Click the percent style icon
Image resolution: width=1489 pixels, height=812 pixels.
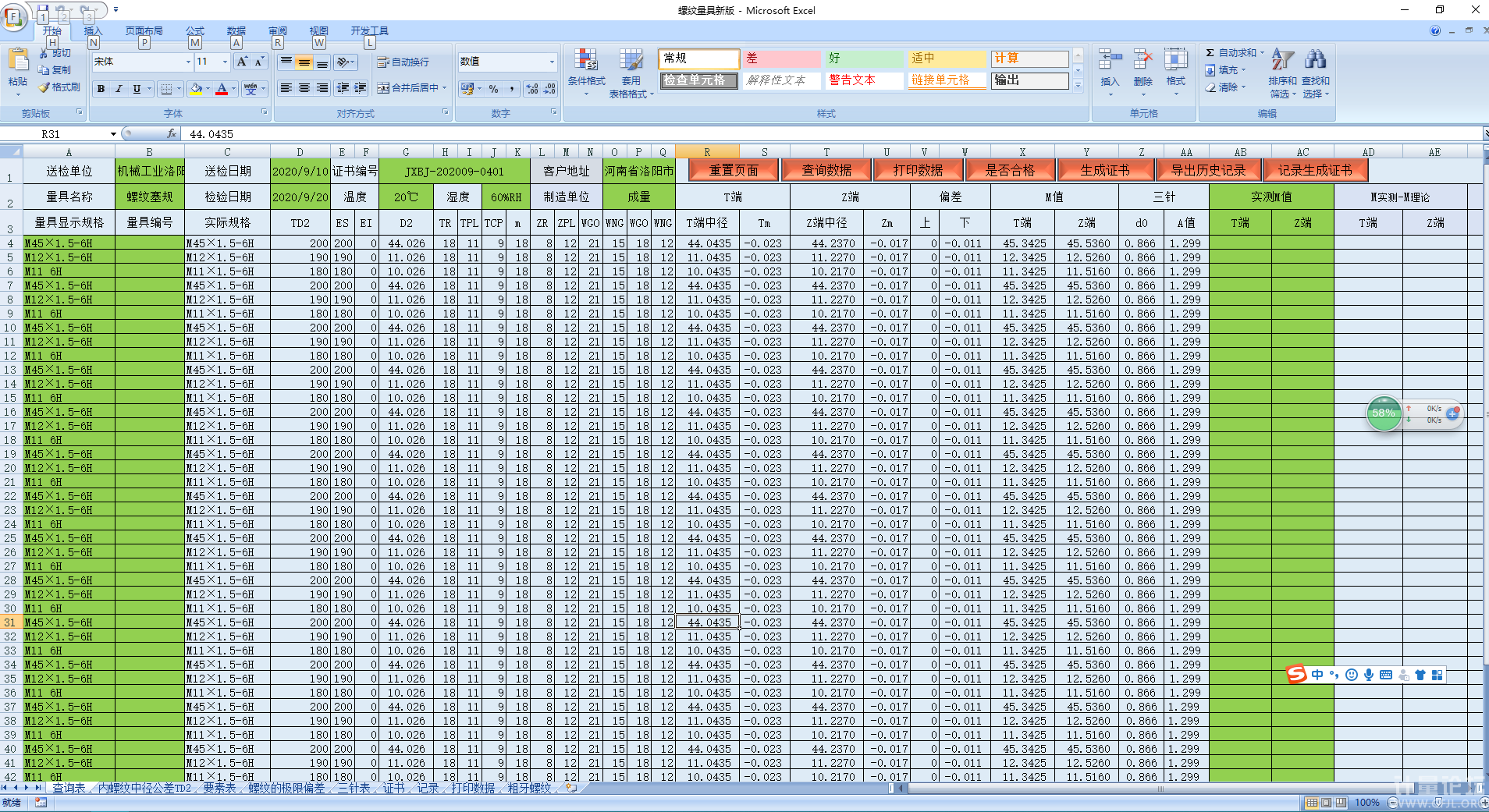point(493,89)
